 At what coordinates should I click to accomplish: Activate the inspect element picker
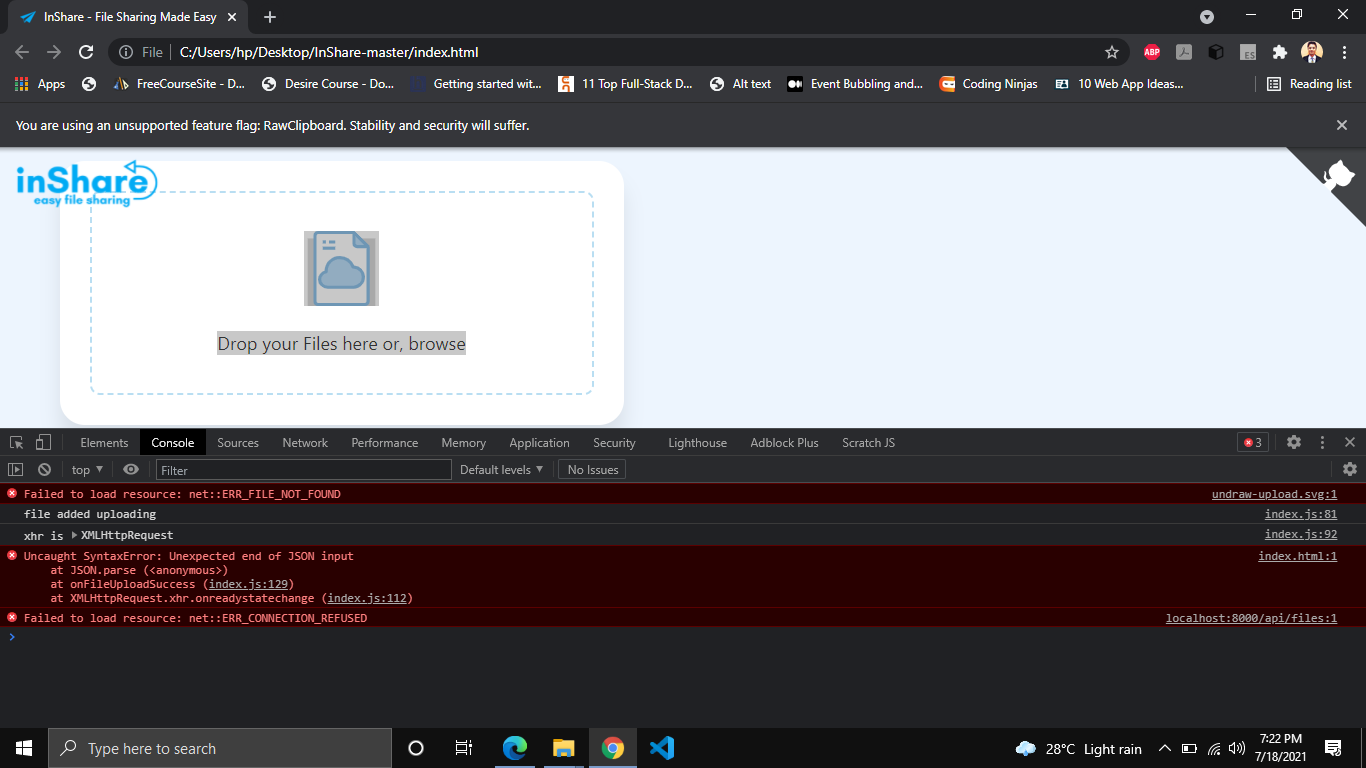pos(15,441)
